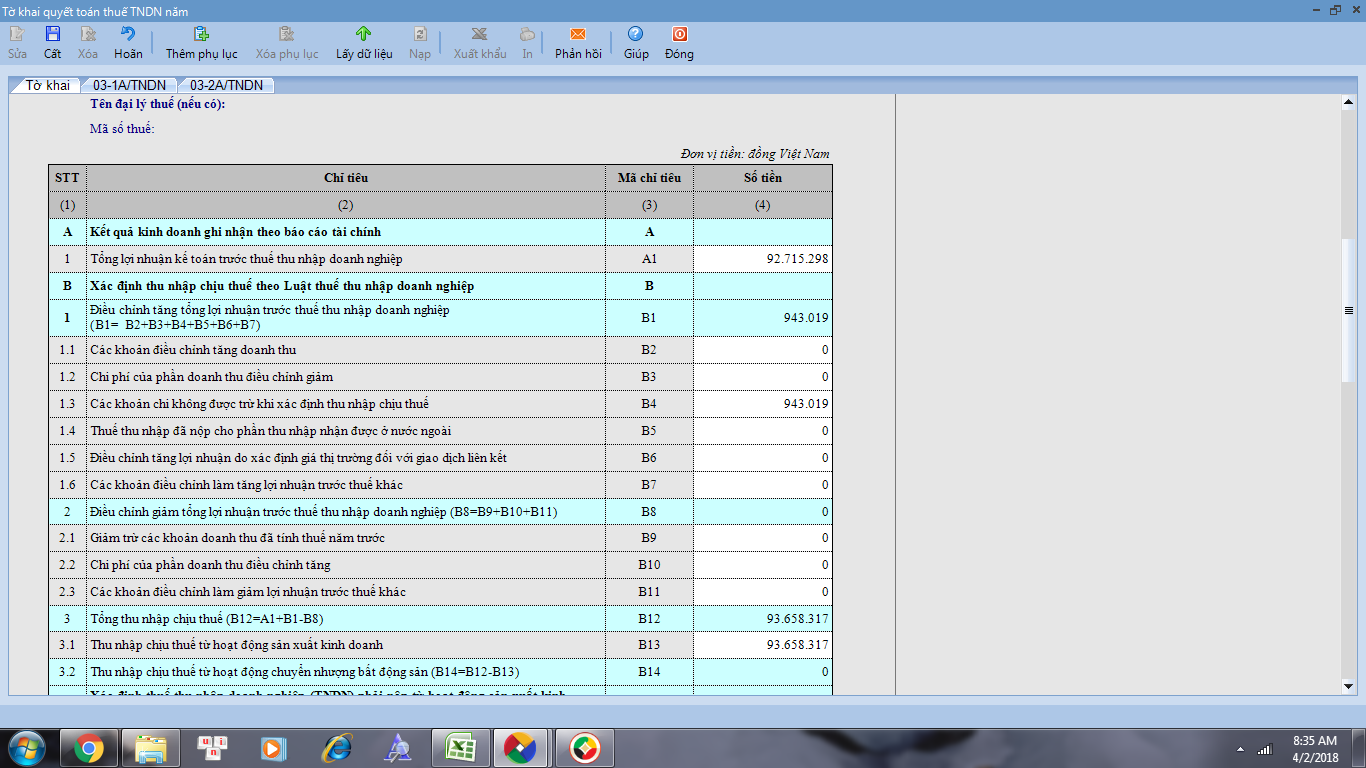Click the B4 amount field 943.019
Viewport: 1366px width, 768px height.
point(762,404)
